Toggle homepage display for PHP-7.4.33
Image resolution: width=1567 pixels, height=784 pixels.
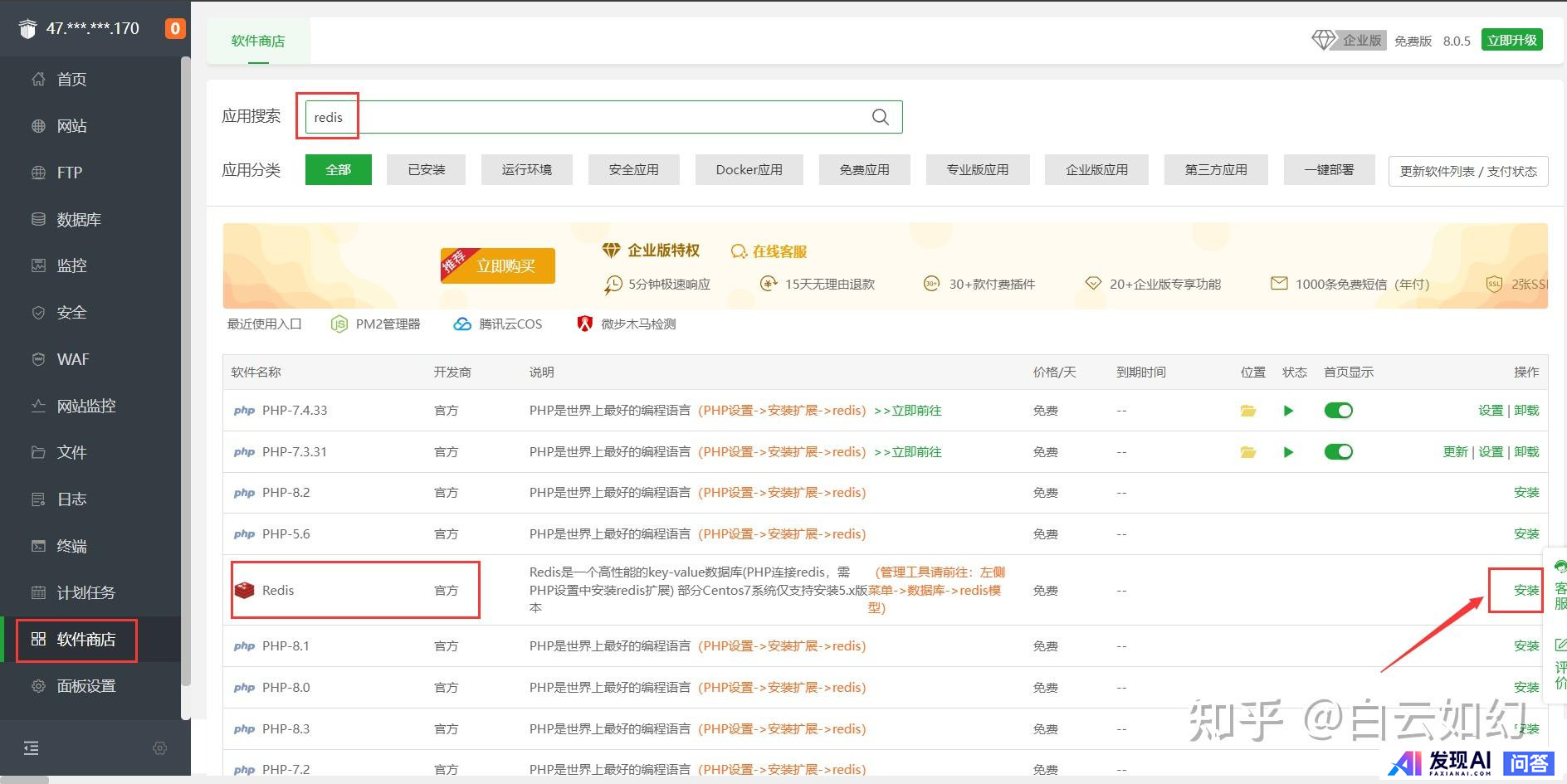[x=1338, y=411]
